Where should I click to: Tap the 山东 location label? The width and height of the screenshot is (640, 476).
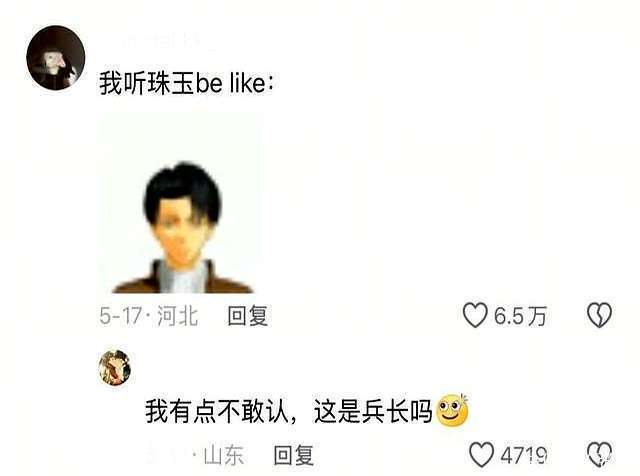point(224,455)
